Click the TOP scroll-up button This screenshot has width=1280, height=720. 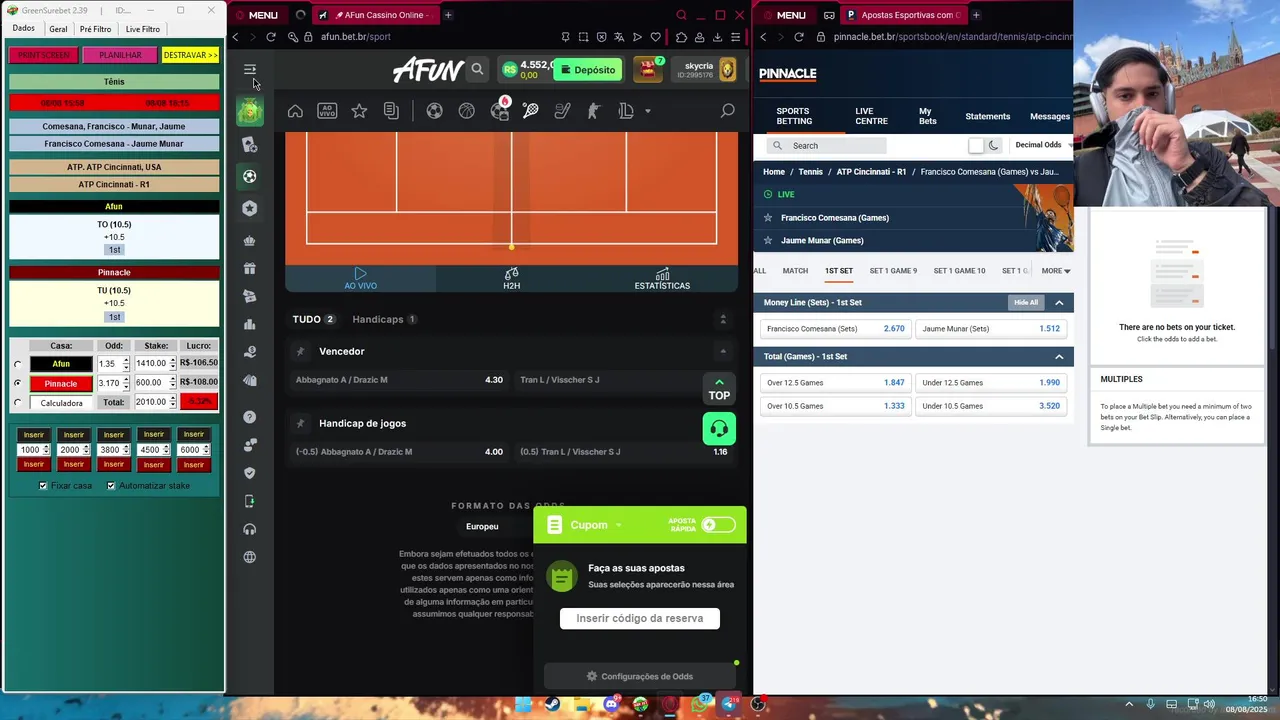click(x=719, y=389)
